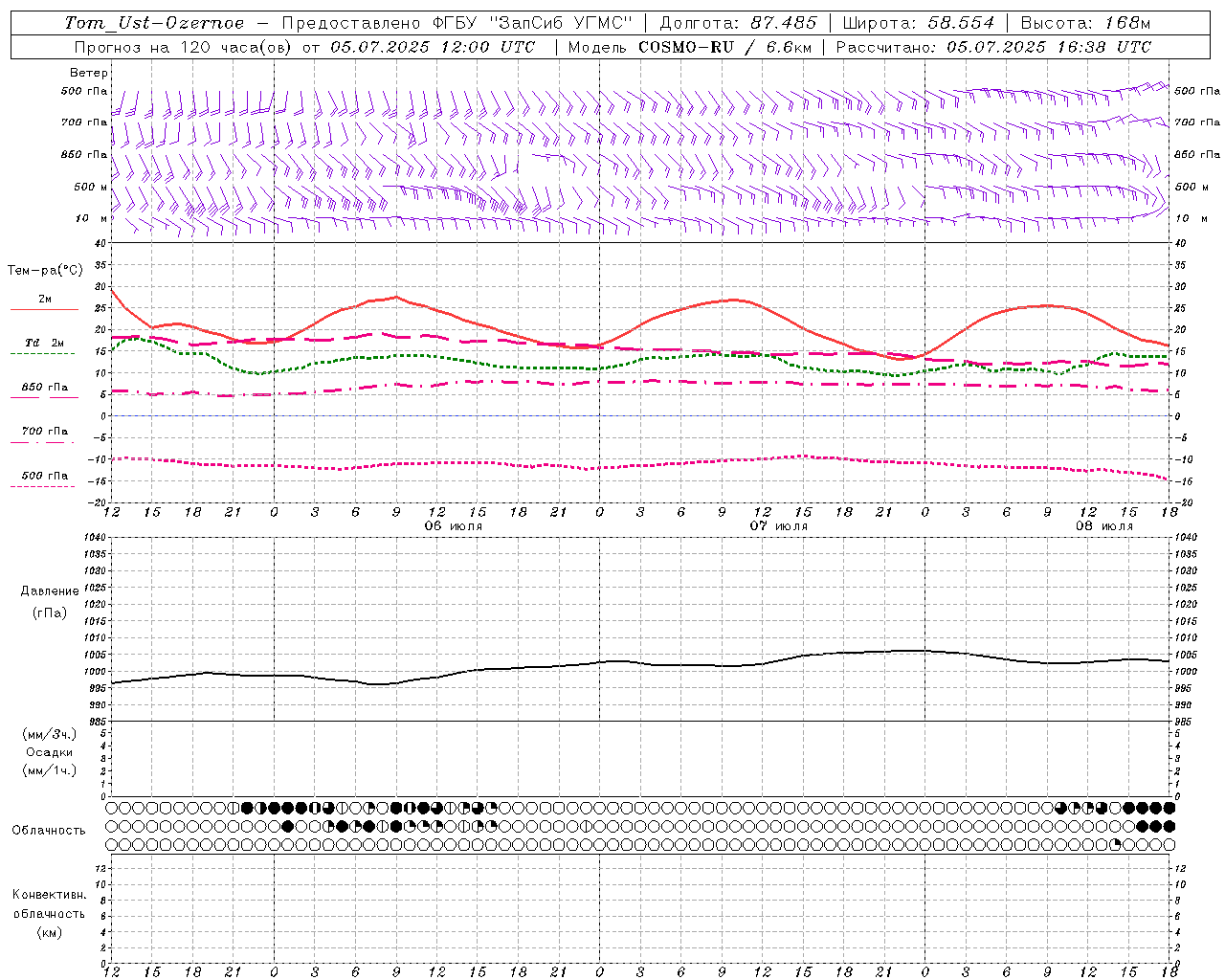Click the '850 гПа' temperature legend entry
The height and width of the screenshot is (980, 1225).
[44, 388]
